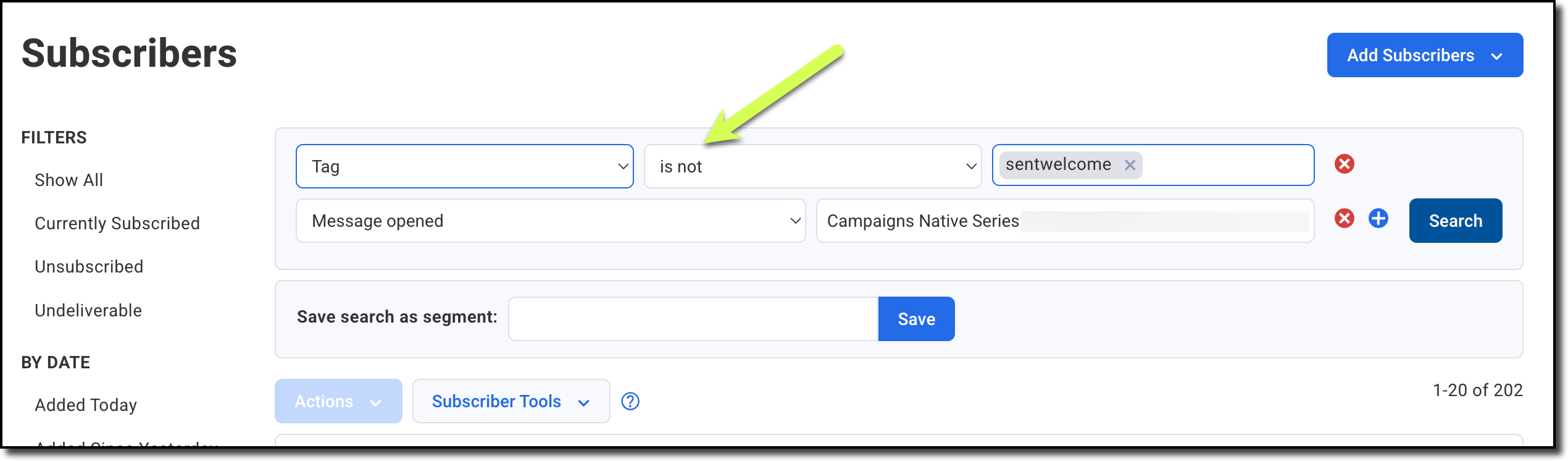Expand the Message opened dropdown
Viewport: 1568px width, 461px height.
click(550, 221)
